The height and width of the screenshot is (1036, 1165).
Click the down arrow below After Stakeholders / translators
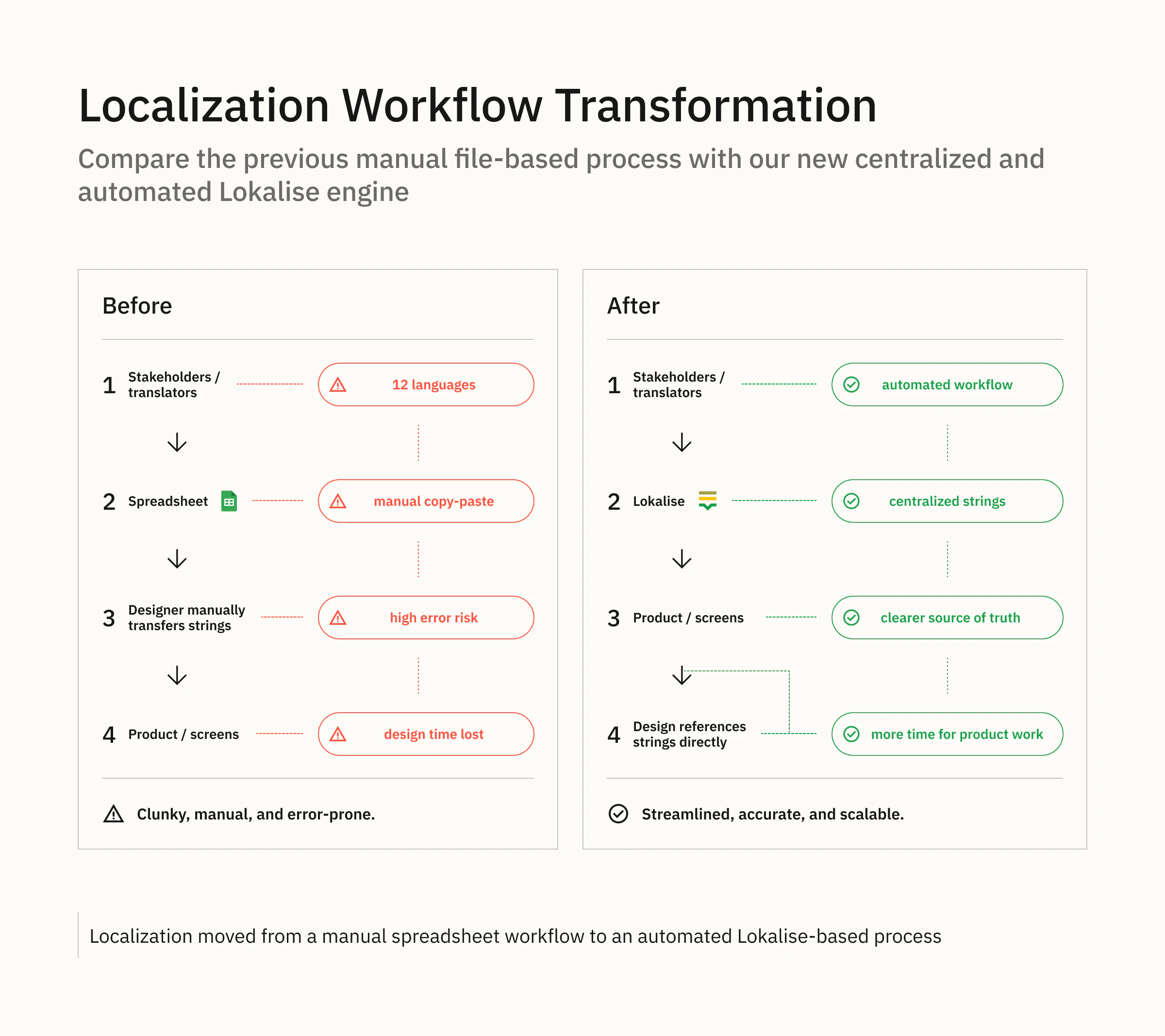coord(682,442)
